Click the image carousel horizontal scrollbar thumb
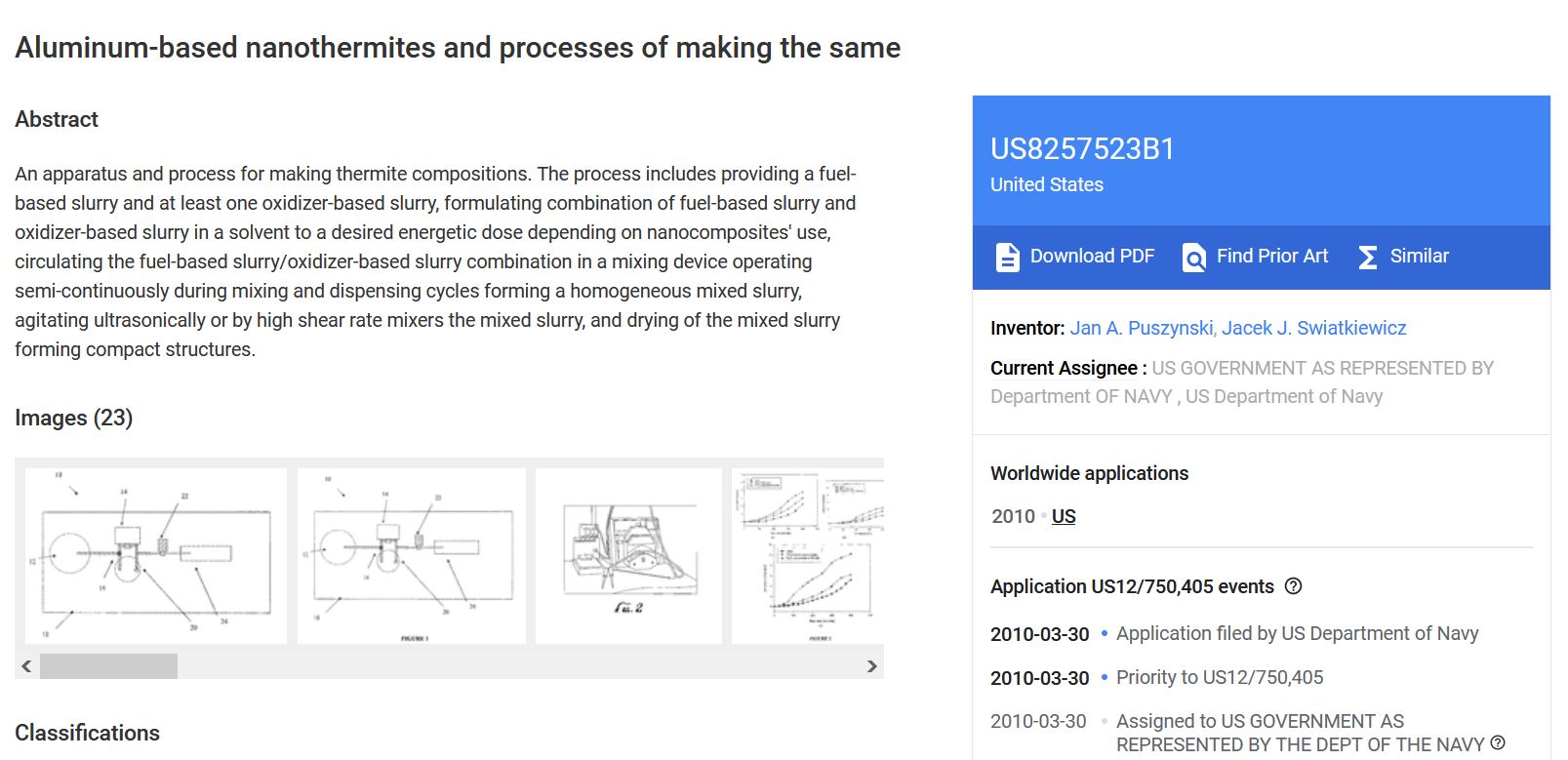Screen dimensions: 1568x760 [x=108, y=666]
